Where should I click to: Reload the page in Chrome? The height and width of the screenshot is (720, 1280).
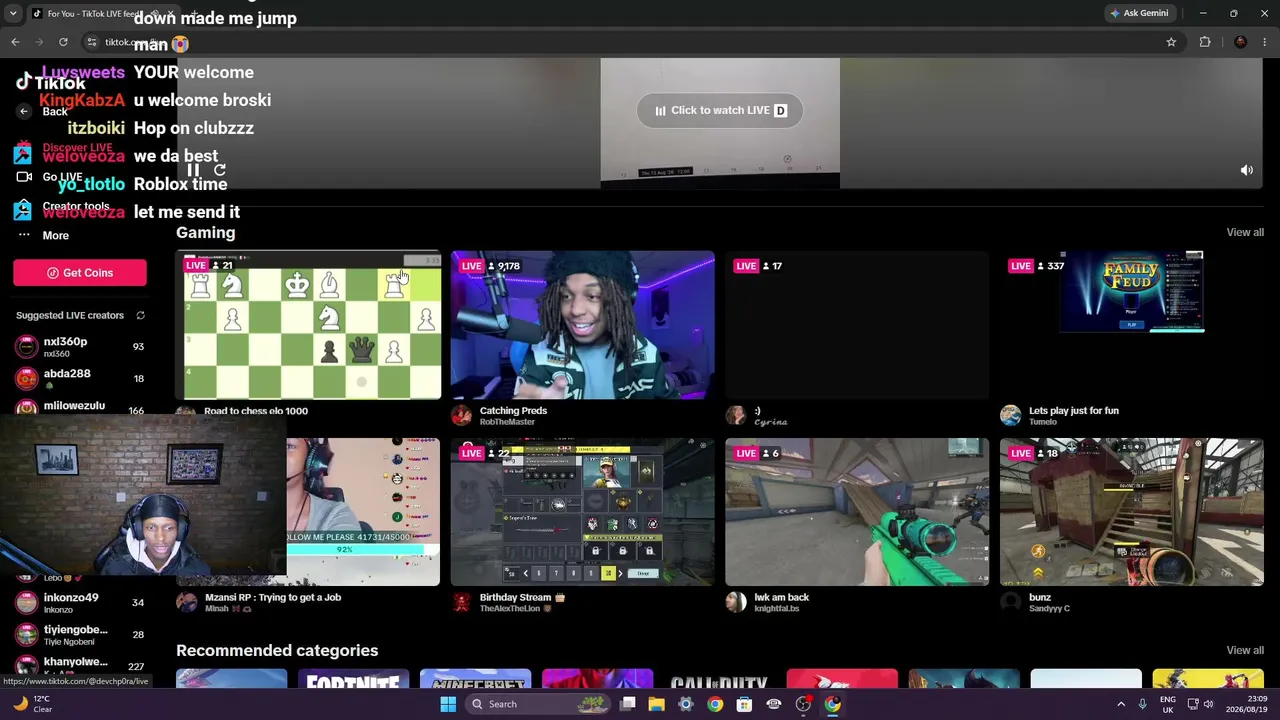click(x=63, y=42)
